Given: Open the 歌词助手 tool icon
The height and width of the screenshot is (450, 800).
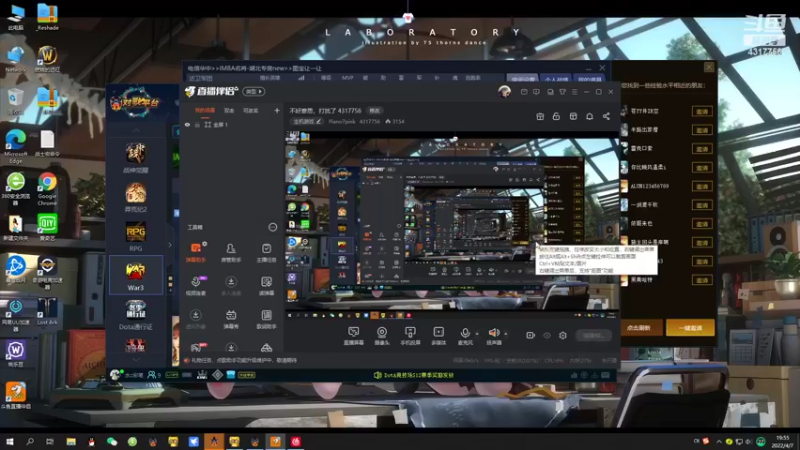Looking at the screenshot, I should [266, 319].
